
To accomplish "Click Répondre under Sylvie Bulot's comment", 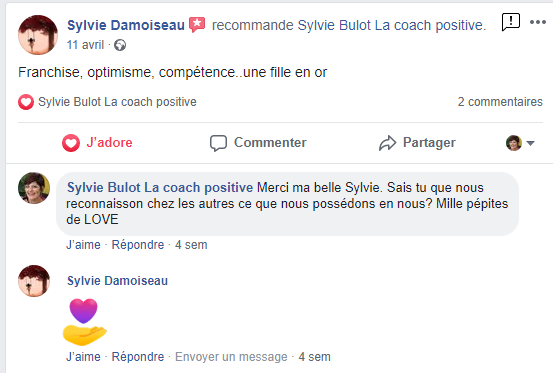I will coord(138,245).
